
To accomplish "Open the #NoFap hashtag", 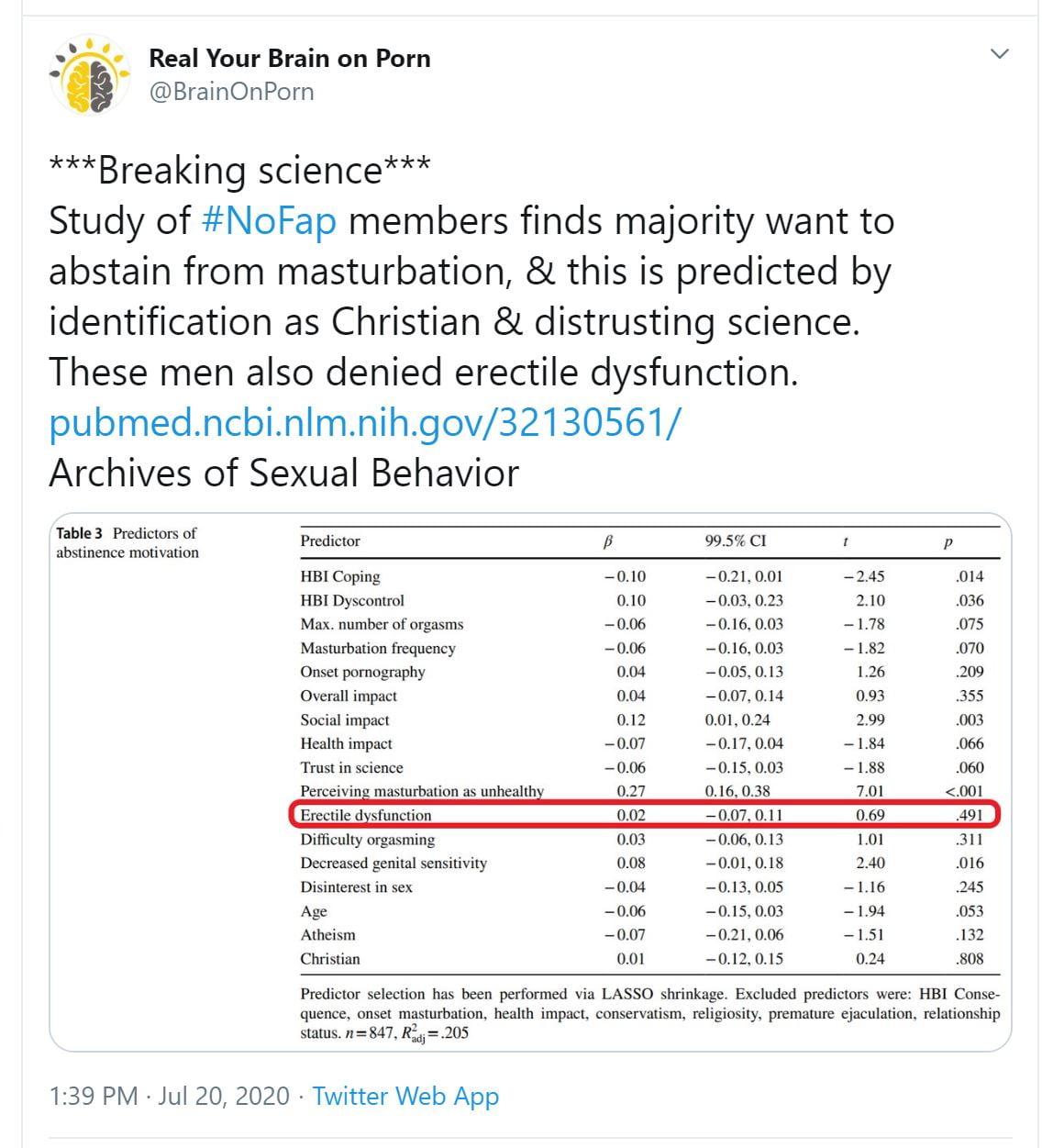I will tap(268, 222).
